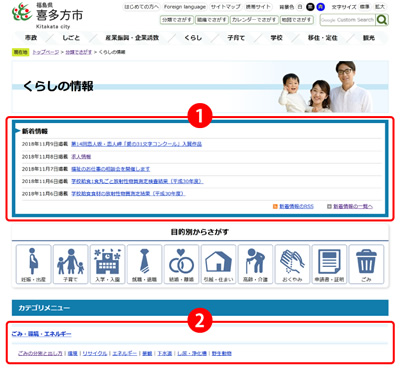Click the family photo banner image
This screenshot has height=370, width=400.
pyautogui.click(x=200, y=87)
